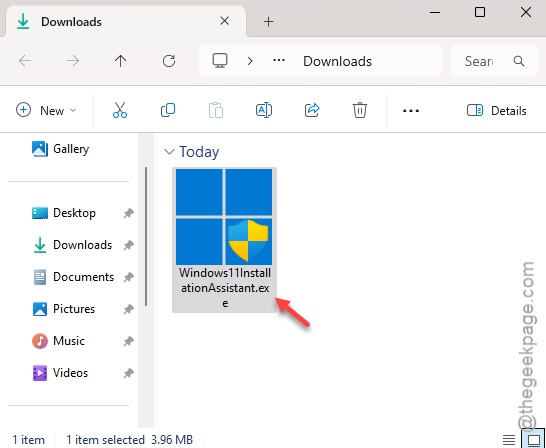Unpin Videos with its pin icon

(128, 373)
